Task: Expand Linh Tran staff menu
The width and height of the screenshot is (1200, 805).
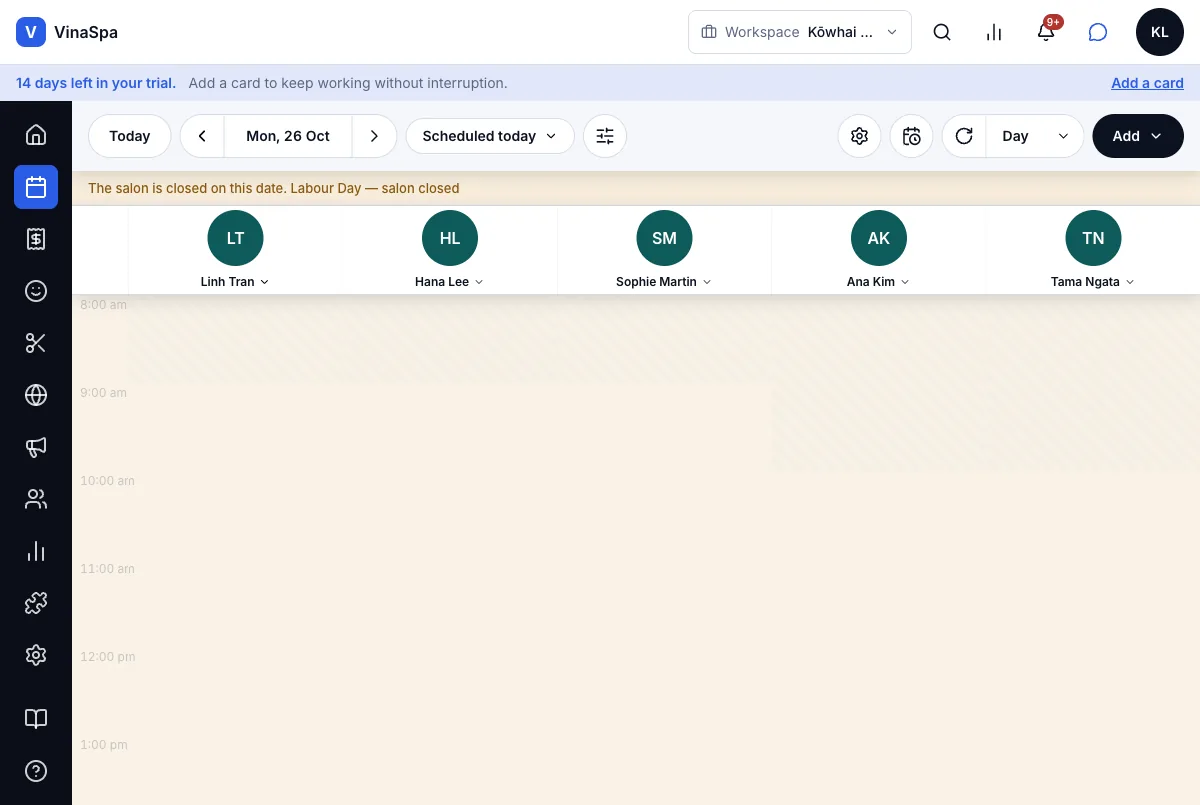Action: tap(235, 282)
